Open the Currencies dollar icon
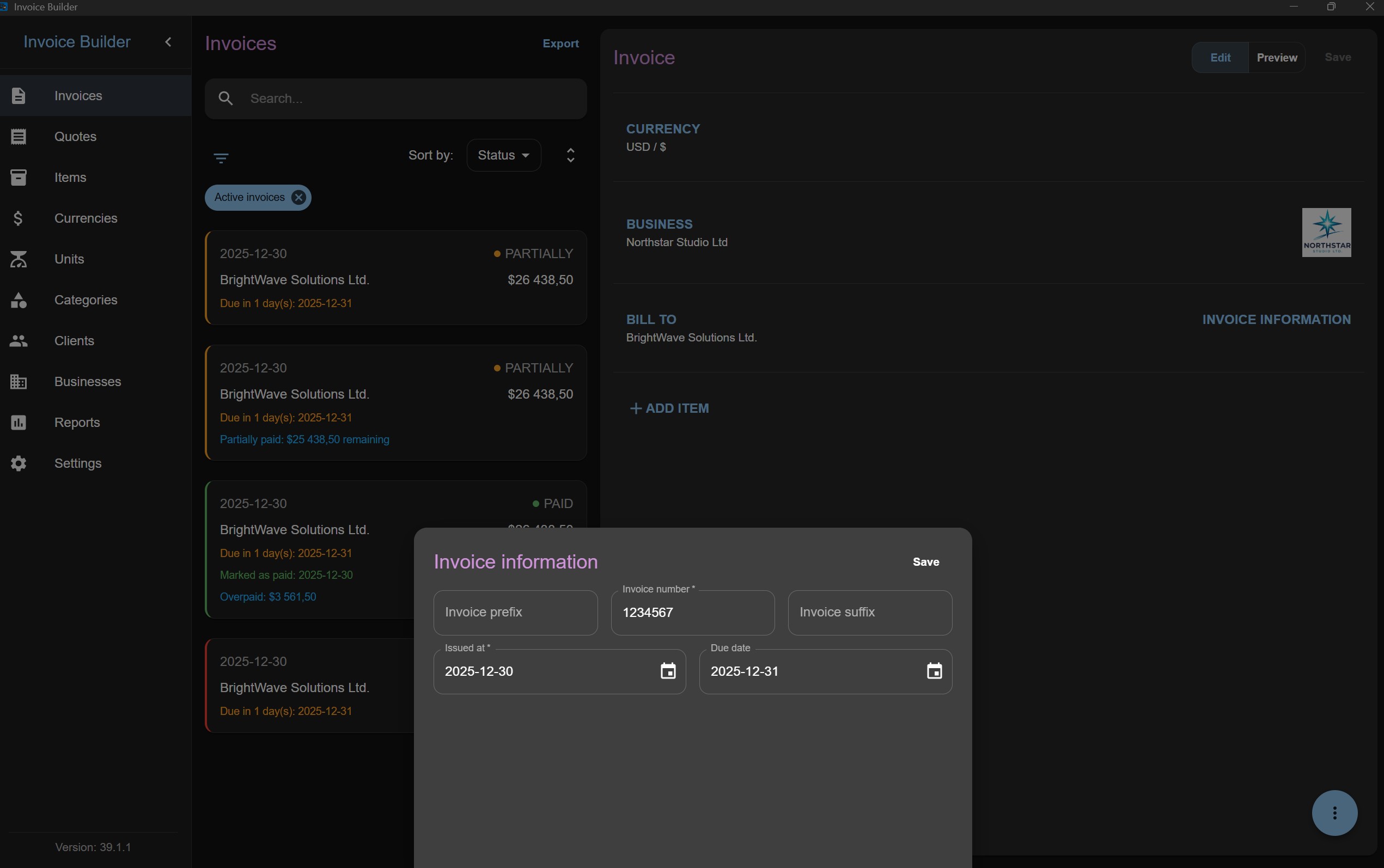Image resolution: width=1384 pixels, height=868 pixels. click(x=19, y=218)
